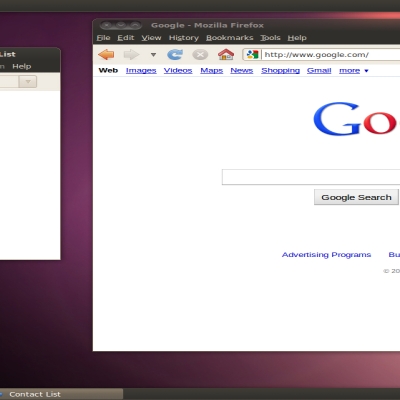This screenshot has height=400, width=400.
Task: Open the Videos link on Google
Action: [x=178, y=71]
